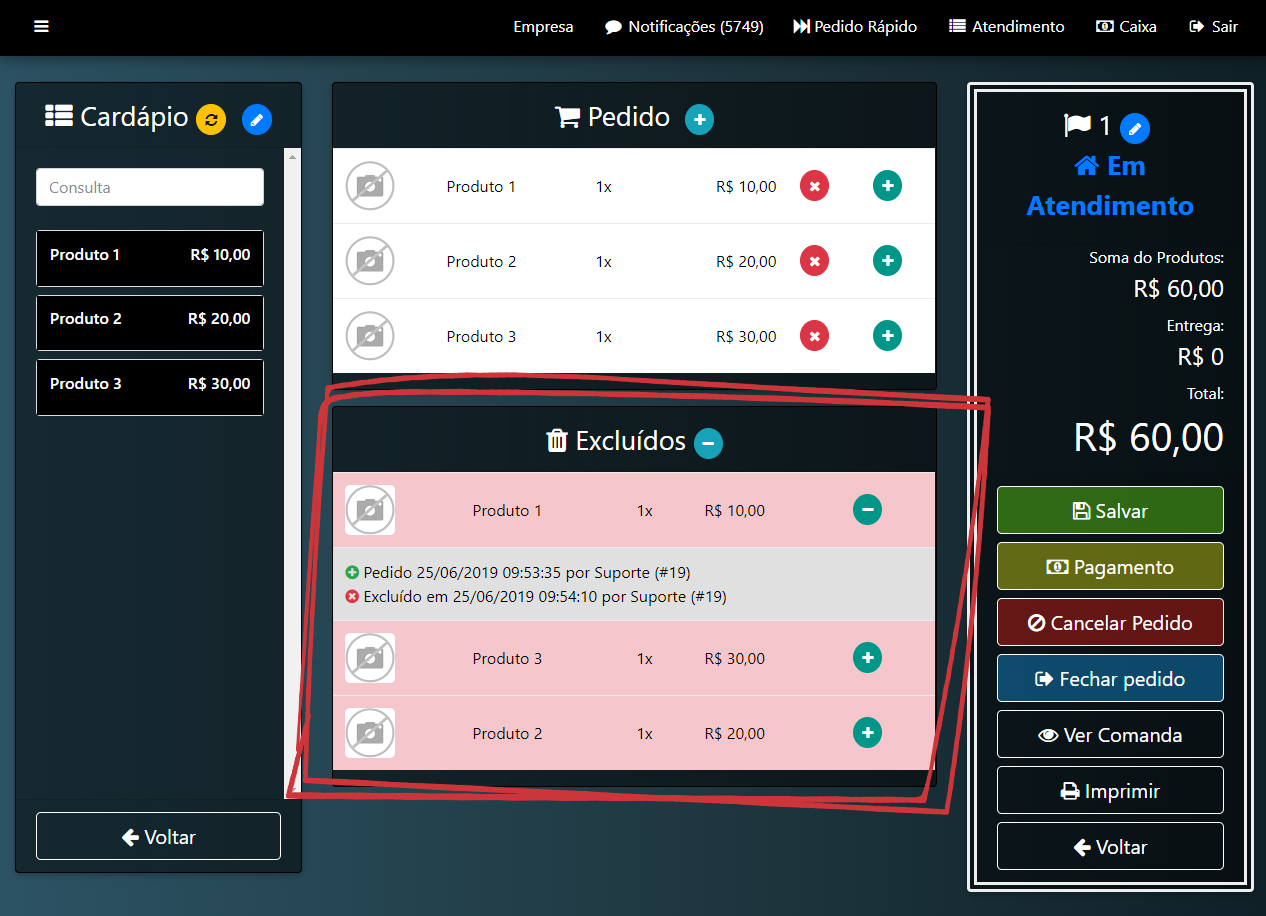Collapse details of excluded Produto 1

[867, 510]
